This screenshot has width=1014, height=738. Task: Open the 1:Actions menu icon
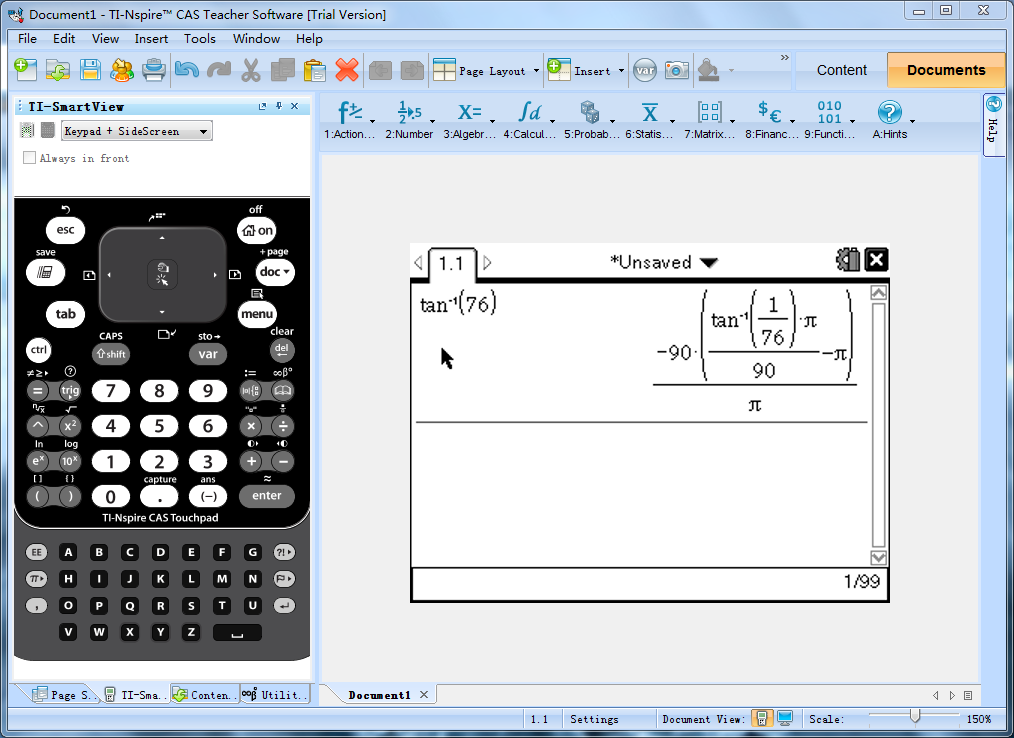pyautogui.click(x=349, y=113)
